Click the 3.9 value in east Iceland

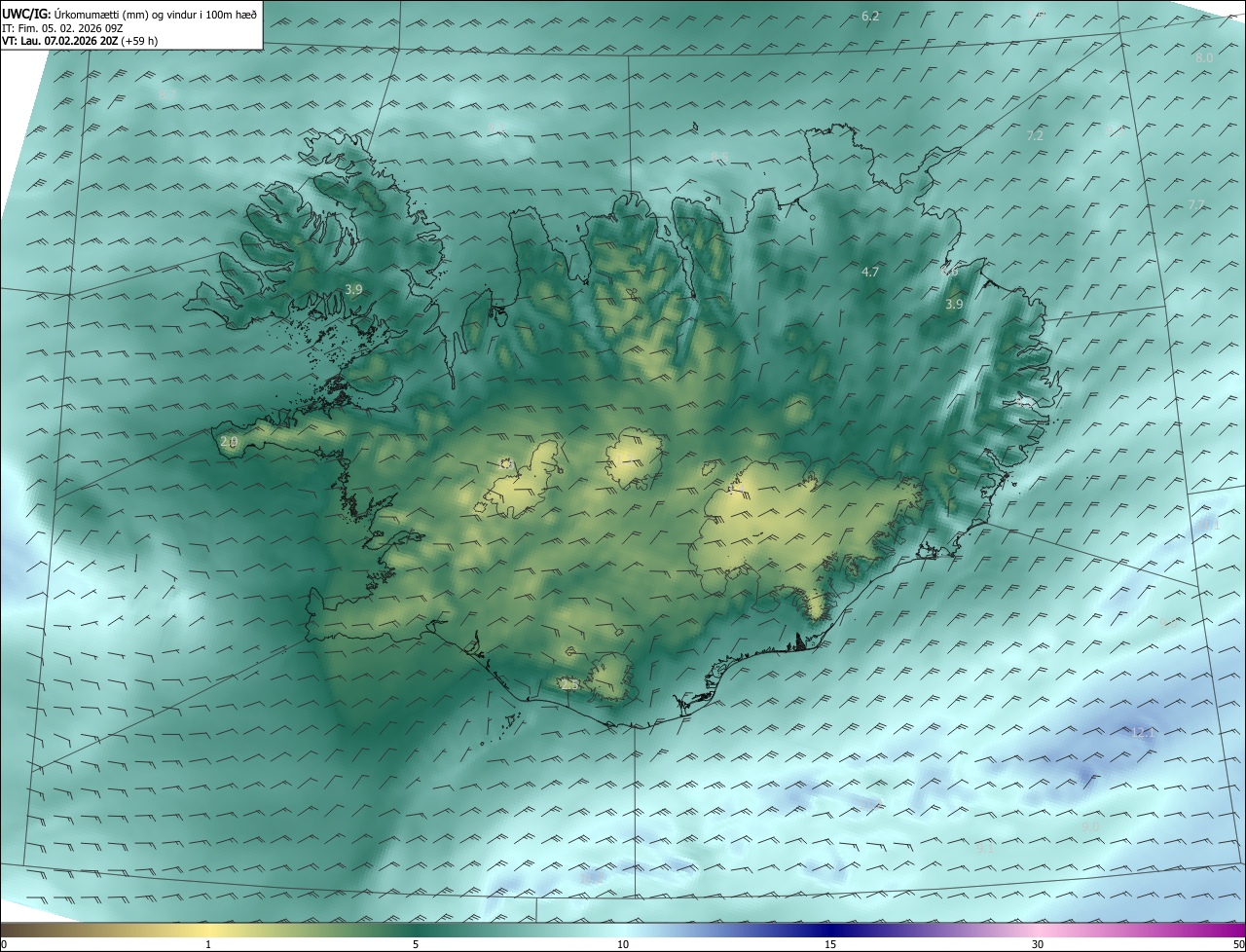954,305
